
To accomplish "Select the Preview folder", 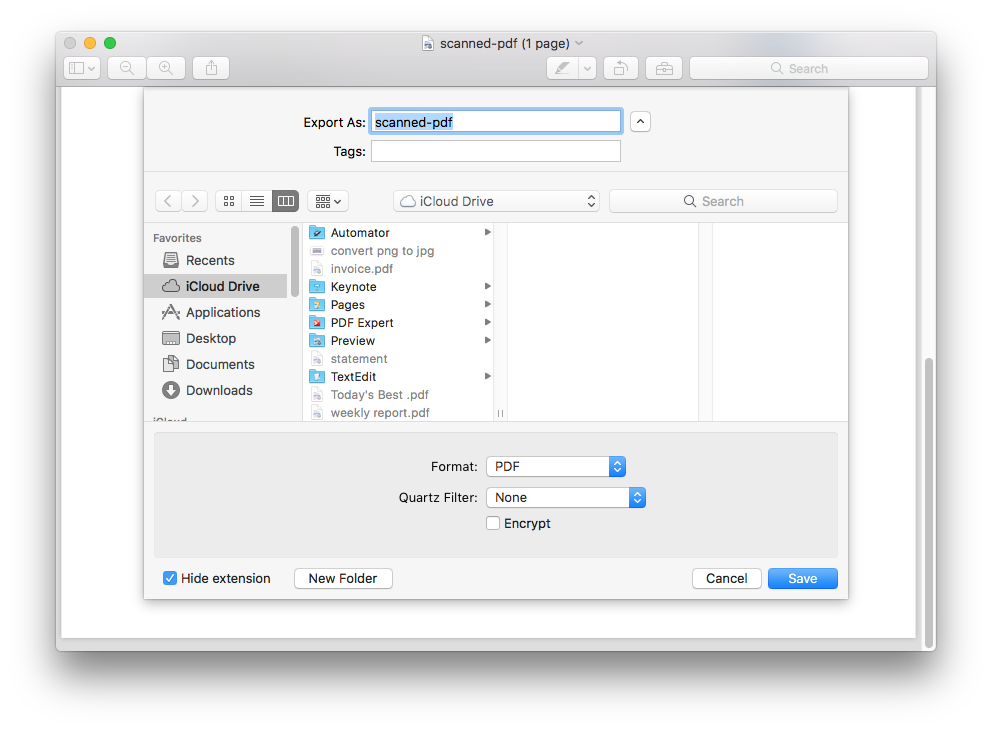I will pyautogui.click(x=400, y=341).
